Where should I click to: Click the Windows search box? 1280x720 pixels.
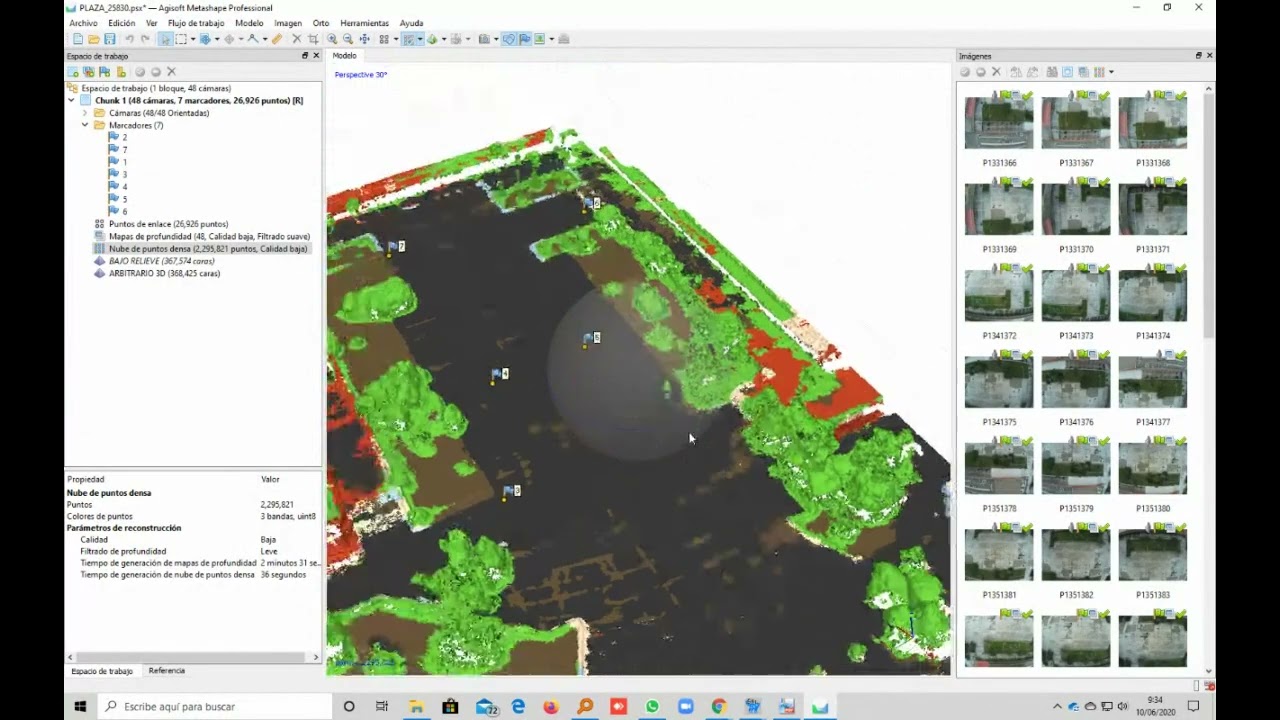click(x=214, y=706)
